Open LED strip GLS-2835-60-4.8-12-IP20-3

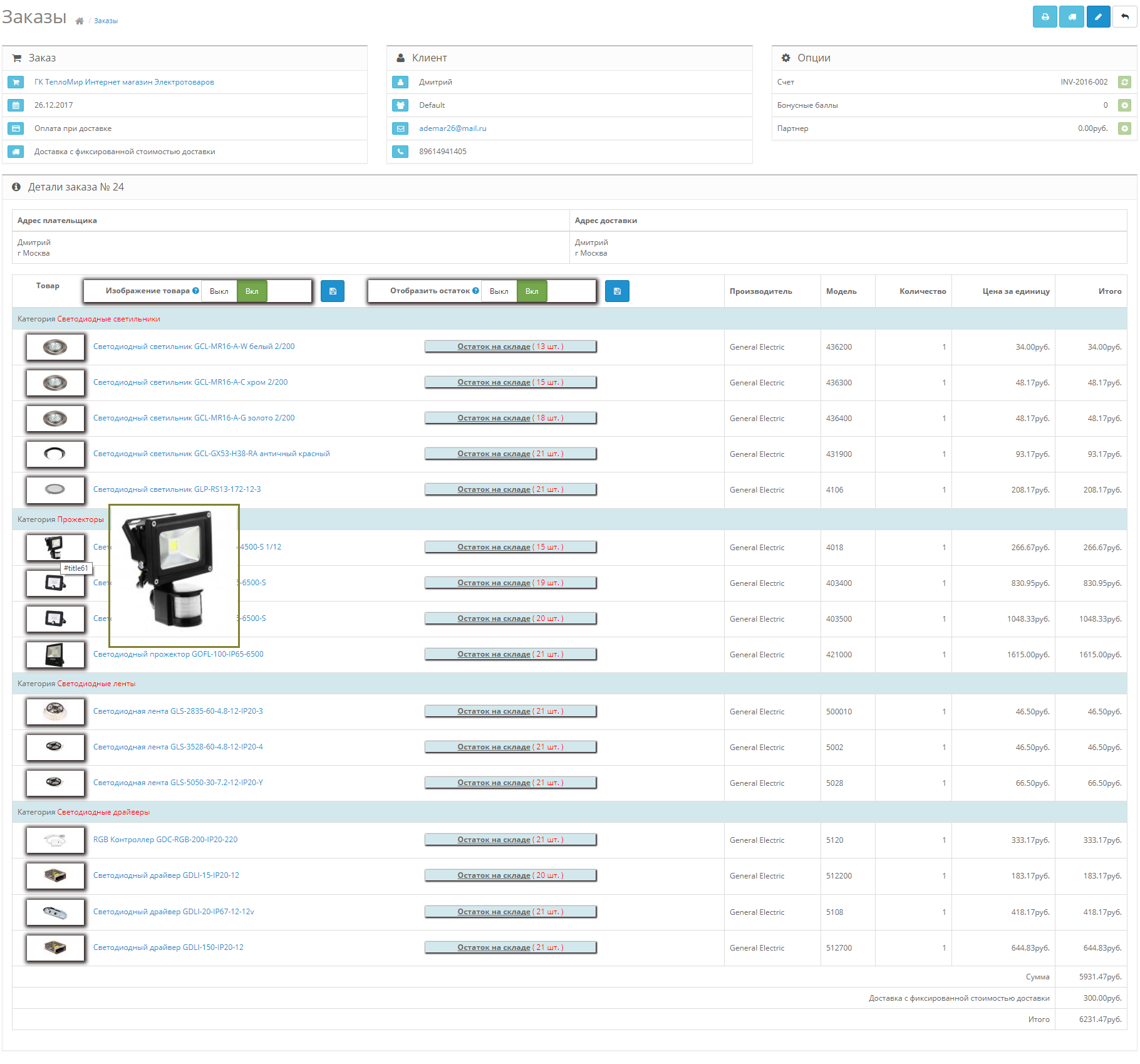pyautogui.click(x=178, y=711)
